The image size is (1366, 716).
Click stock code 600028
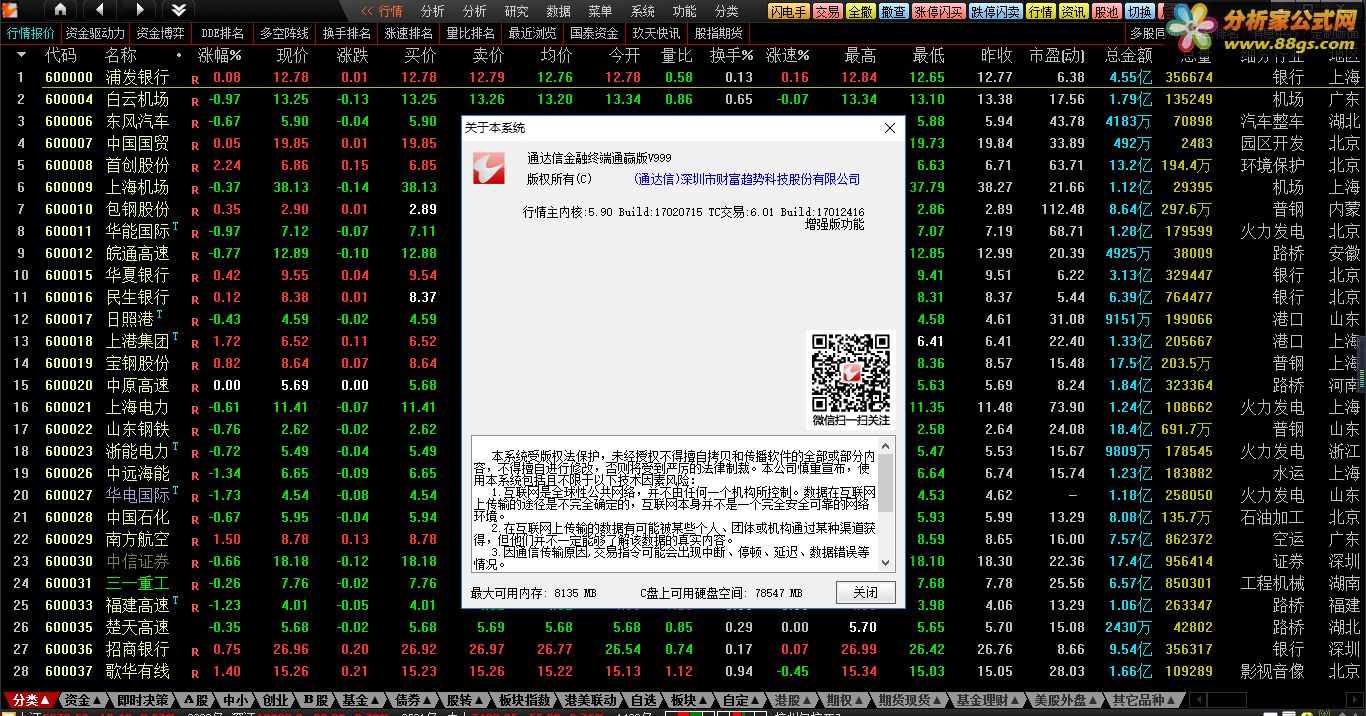pos(69,517)
